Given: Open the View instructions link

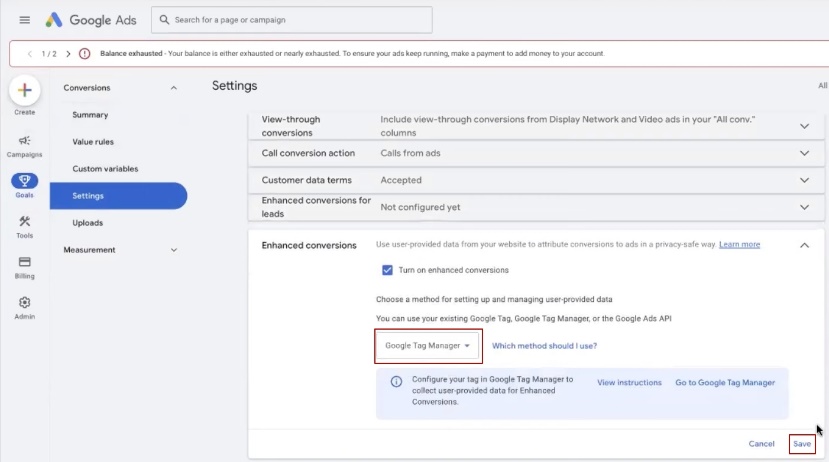Looking at the screenshot, I should [x=629, y=383].
